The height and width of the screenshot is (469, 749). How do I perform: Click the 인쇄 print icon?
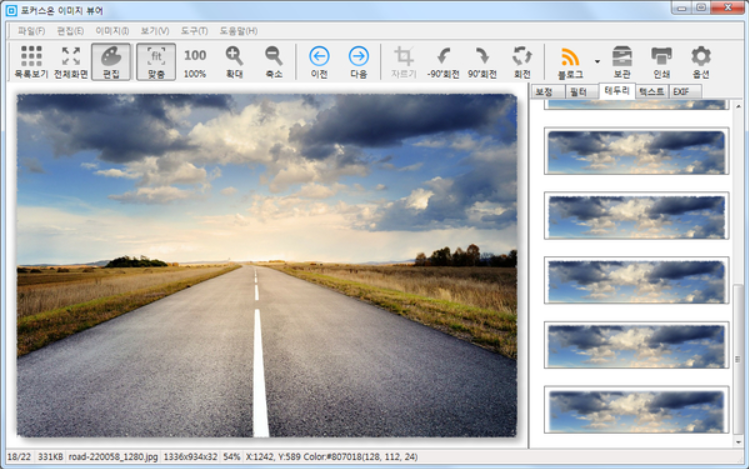(661, 61)
